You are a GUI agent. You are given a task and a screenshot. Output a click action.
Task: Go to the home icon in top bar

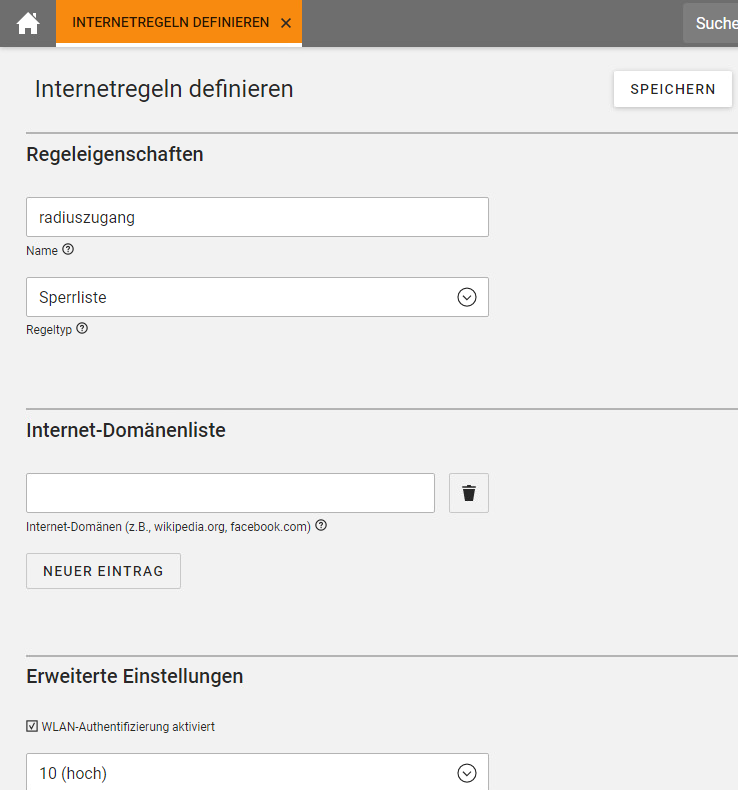tap(28, 23)
